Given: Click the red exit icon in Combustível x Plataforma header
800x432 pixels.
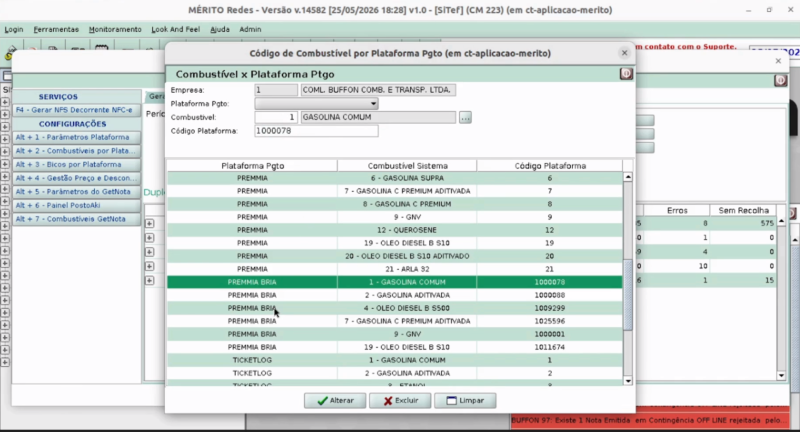Looking at the screenshot, I should point(626,74).
